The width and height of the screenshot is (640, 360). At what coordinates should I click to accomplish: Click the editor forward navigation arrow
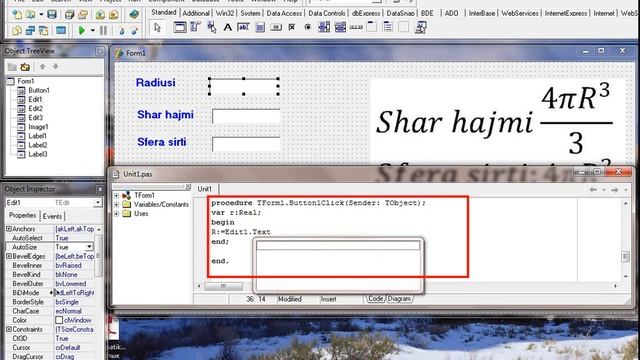615,189
